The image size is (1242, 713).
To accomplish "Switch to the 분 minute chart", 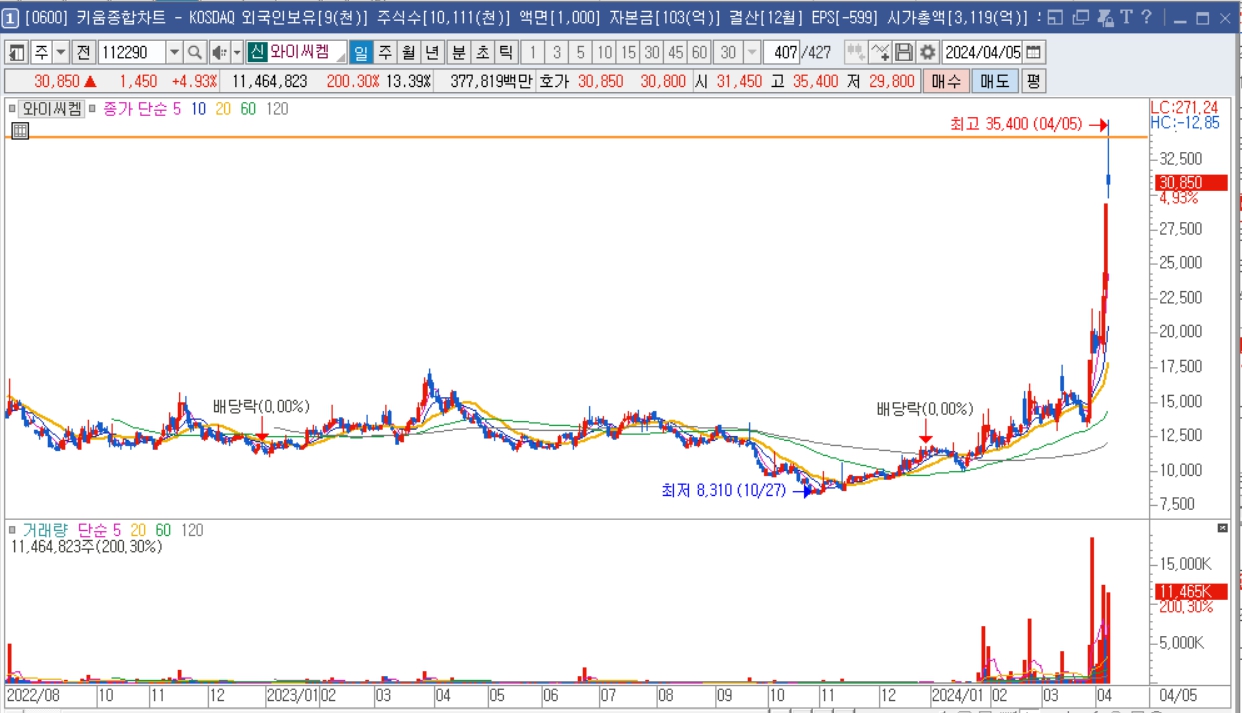I will click(x=458, y=53).
